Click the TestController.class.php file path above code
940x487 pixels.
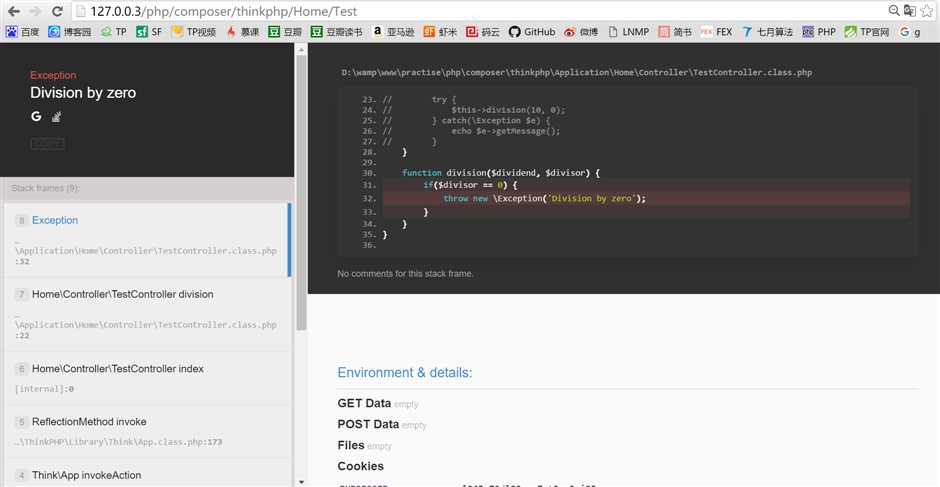point(577,73)
